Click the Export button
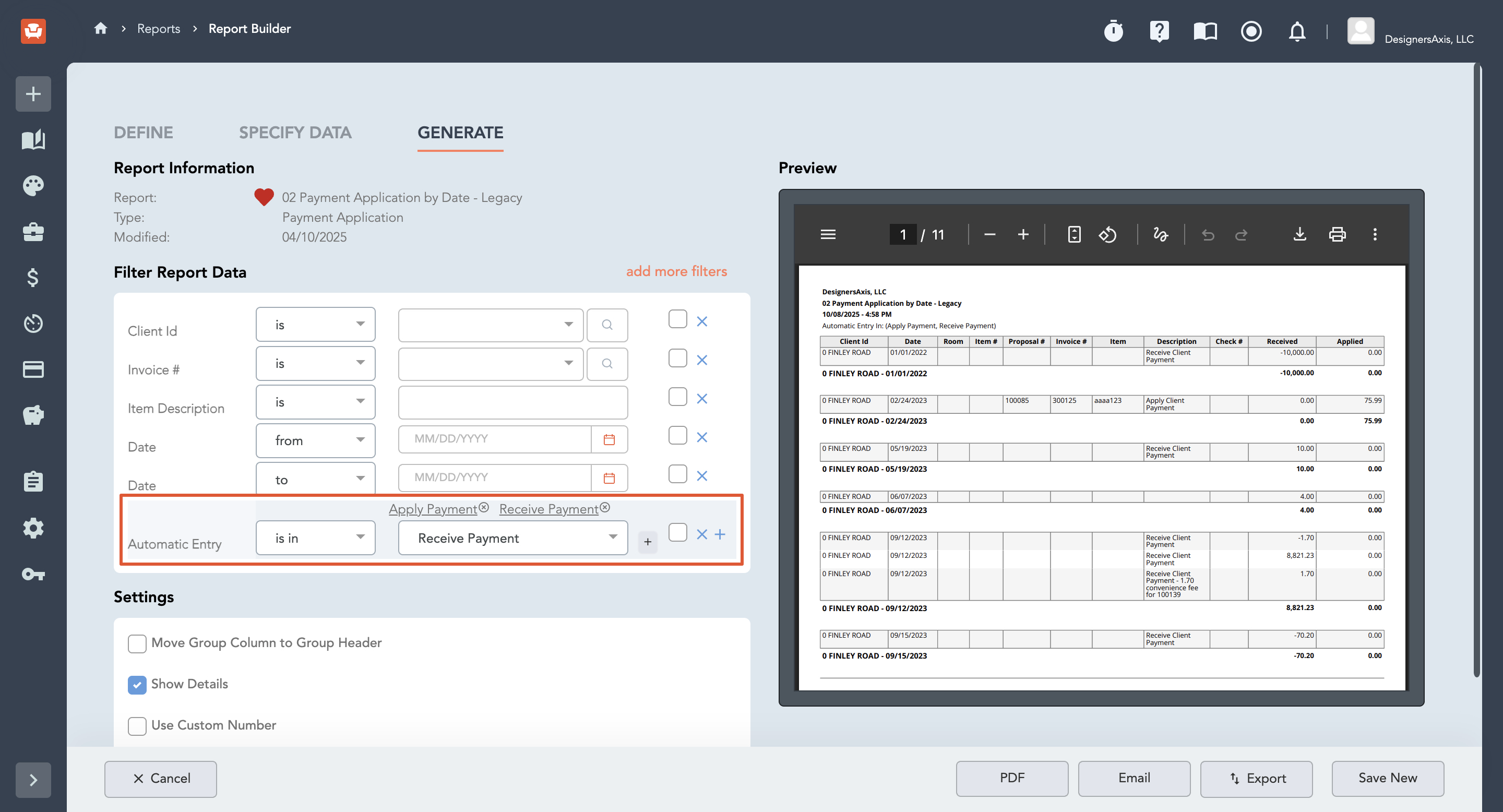Image resolution: width=1503 pixels, height=812 pixels. tap(1256, 778)
